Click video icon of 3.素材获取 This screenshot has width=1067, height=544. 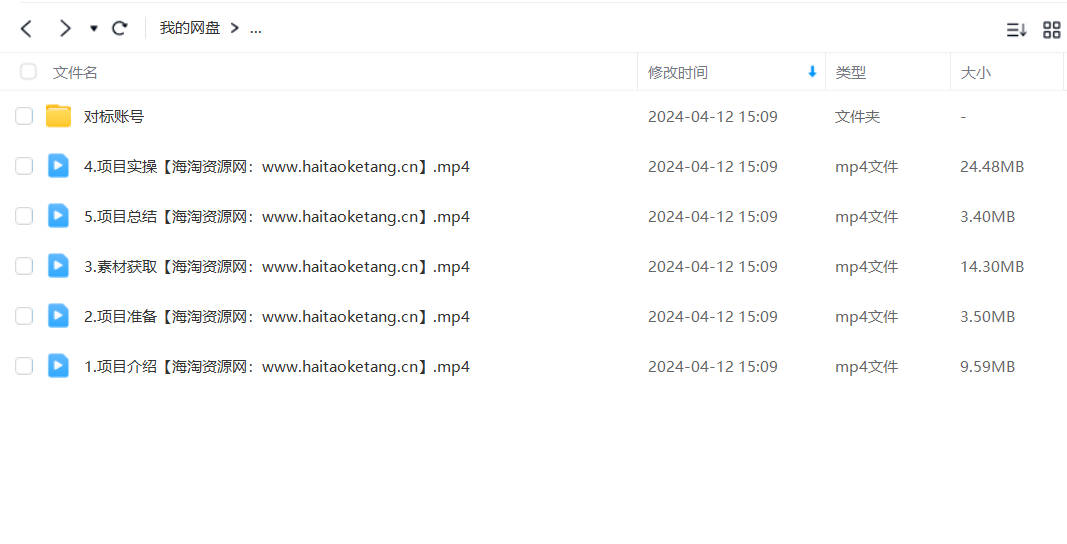point(59,266)
